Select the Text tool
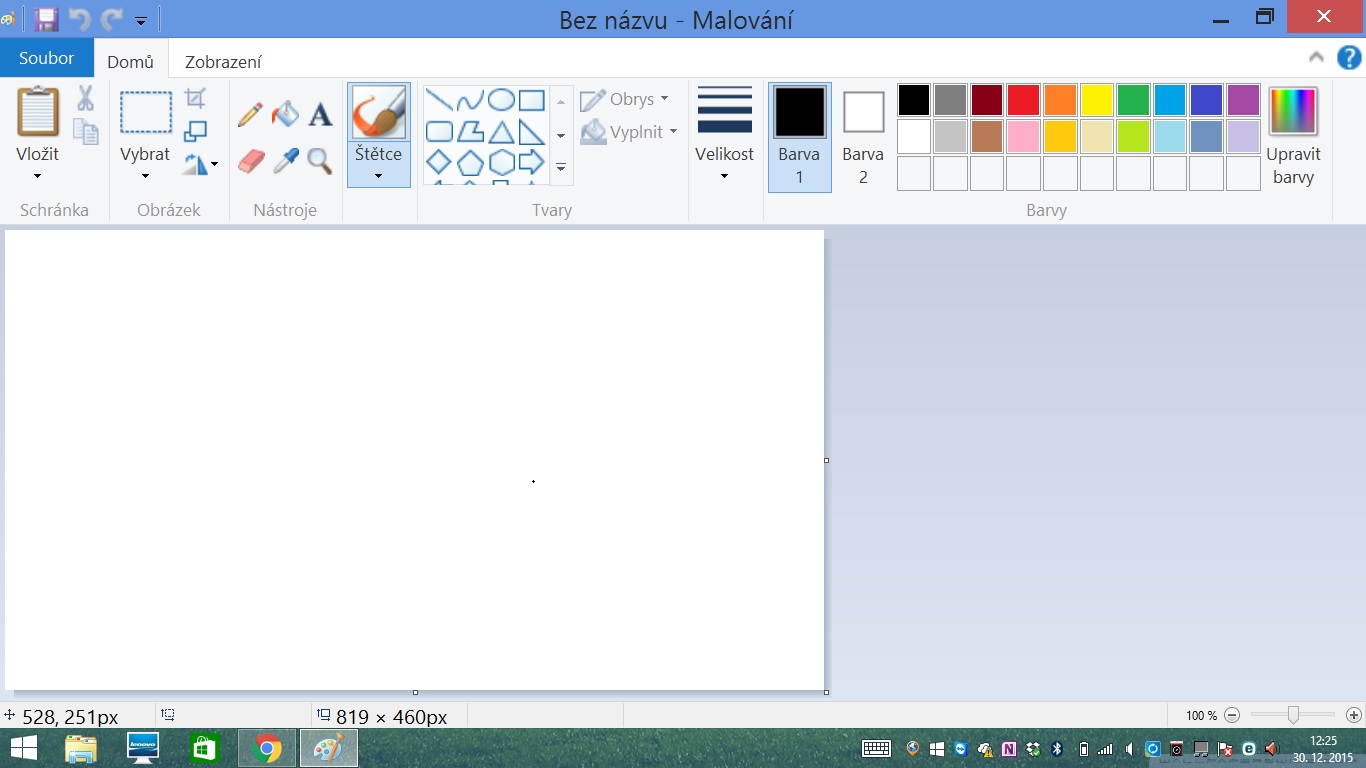 (320, 114)
